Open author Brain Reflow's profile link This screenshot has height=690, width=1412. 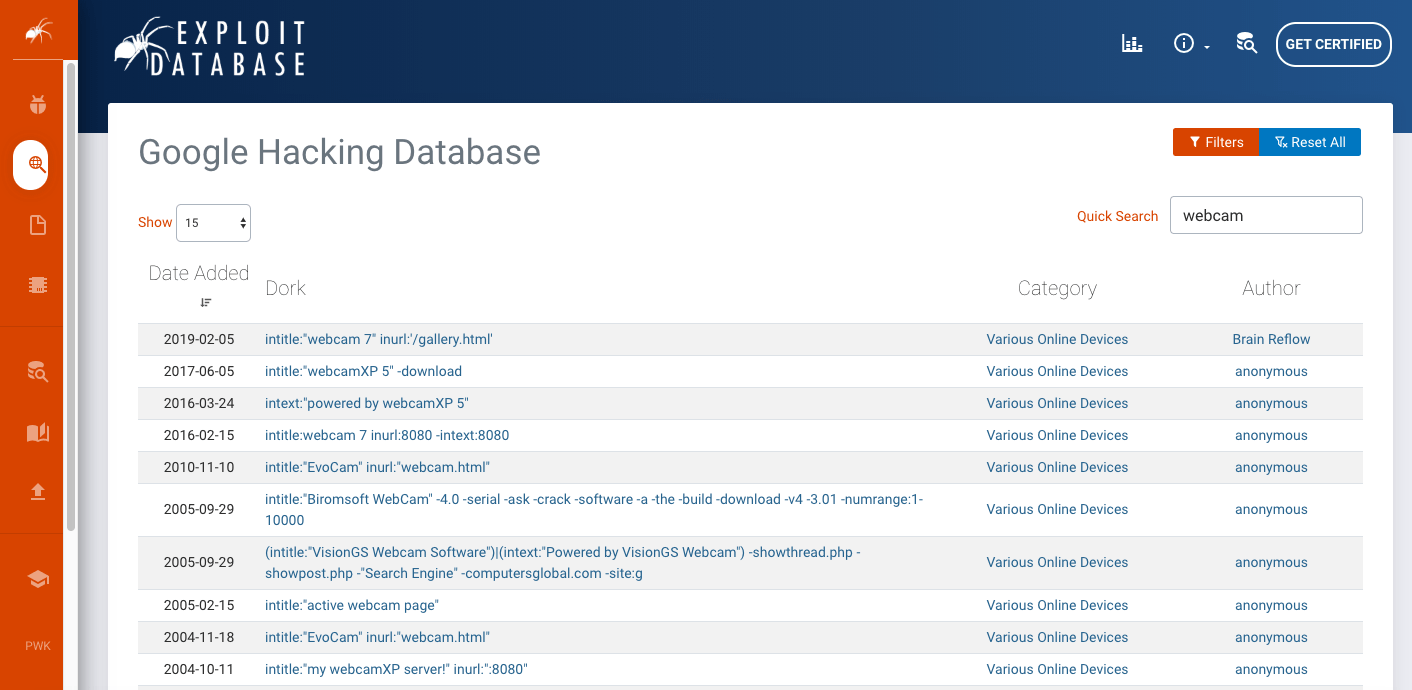[x=1271, y=339]
